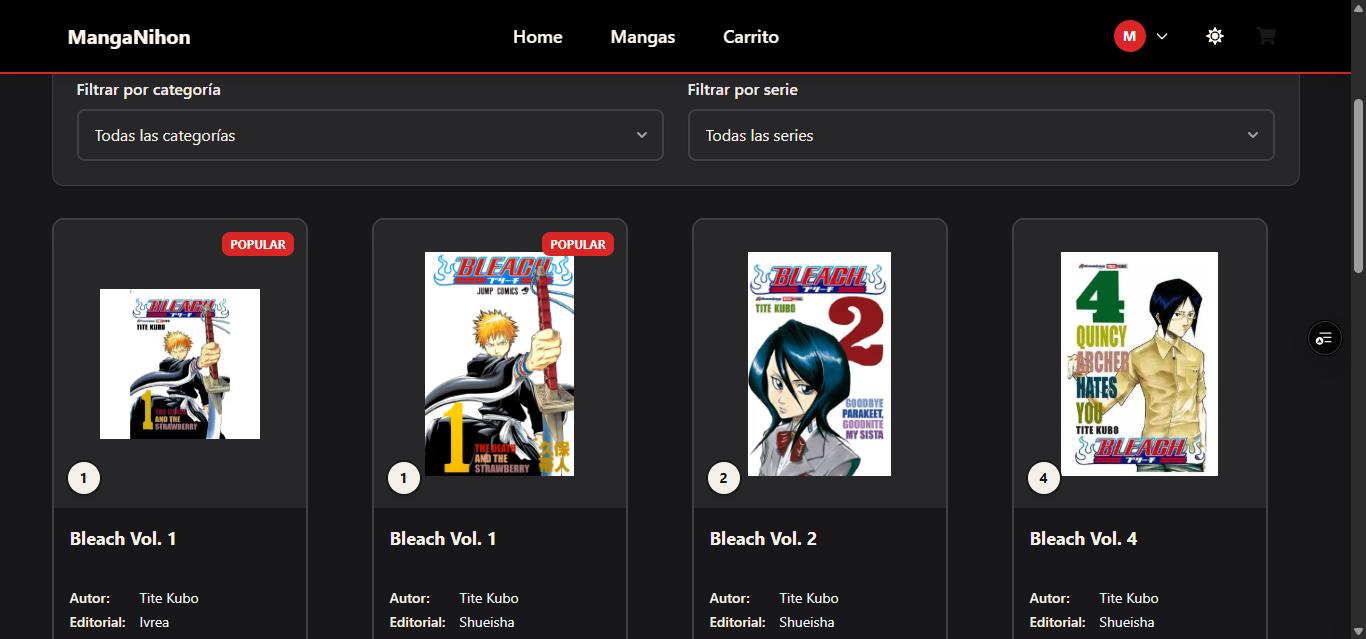Click volume badge 1 on Shueisha Vol. 1 card

(x=404, y=478)
